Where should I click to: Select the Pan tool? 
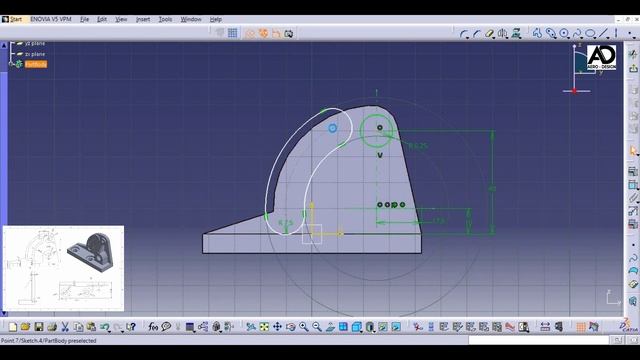click(277, 327)
